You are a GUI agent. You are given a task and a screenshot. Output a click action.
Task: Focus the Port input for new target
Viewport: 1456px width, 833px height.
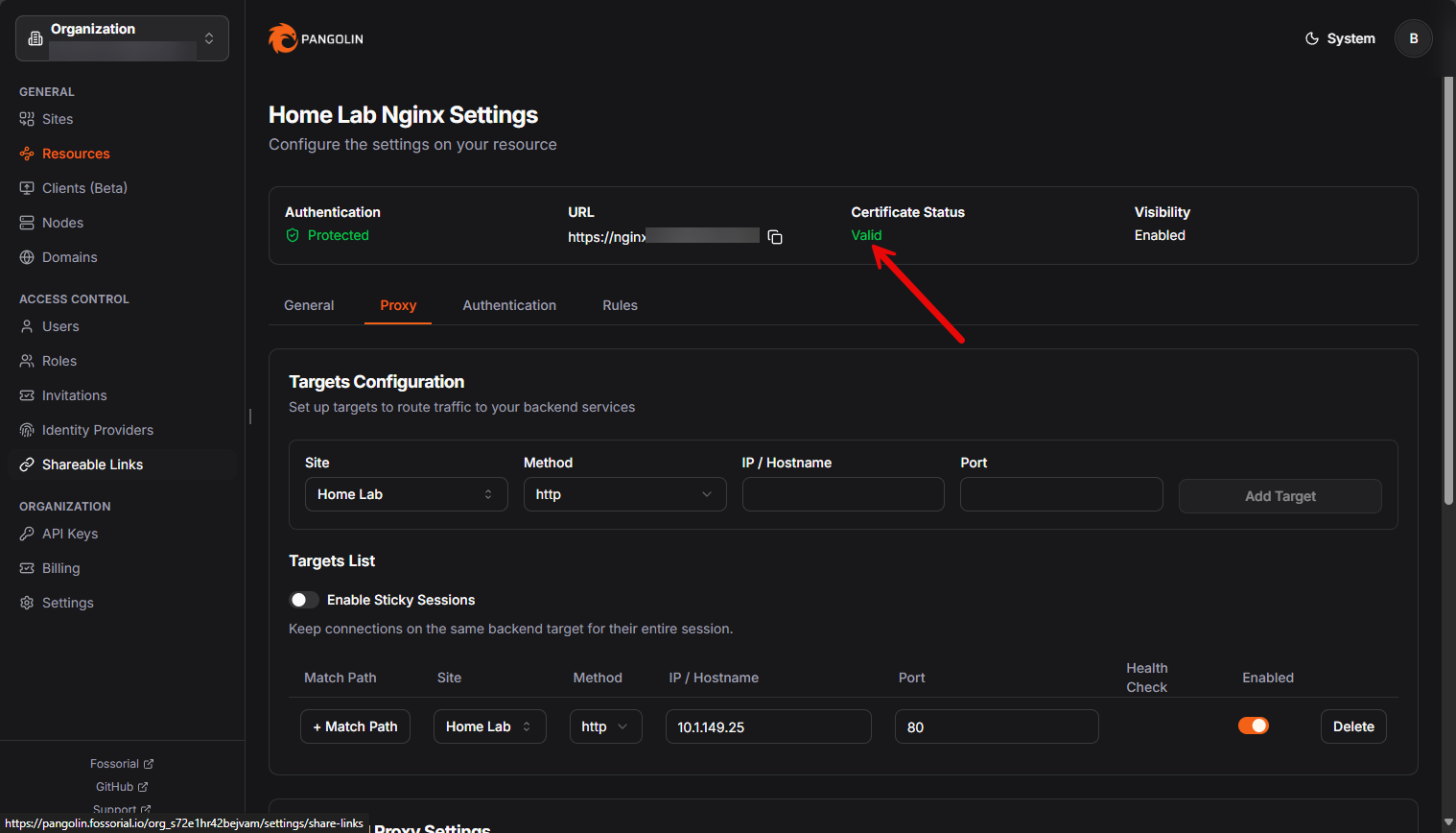pyautogui.click(x=1062, y=494)
